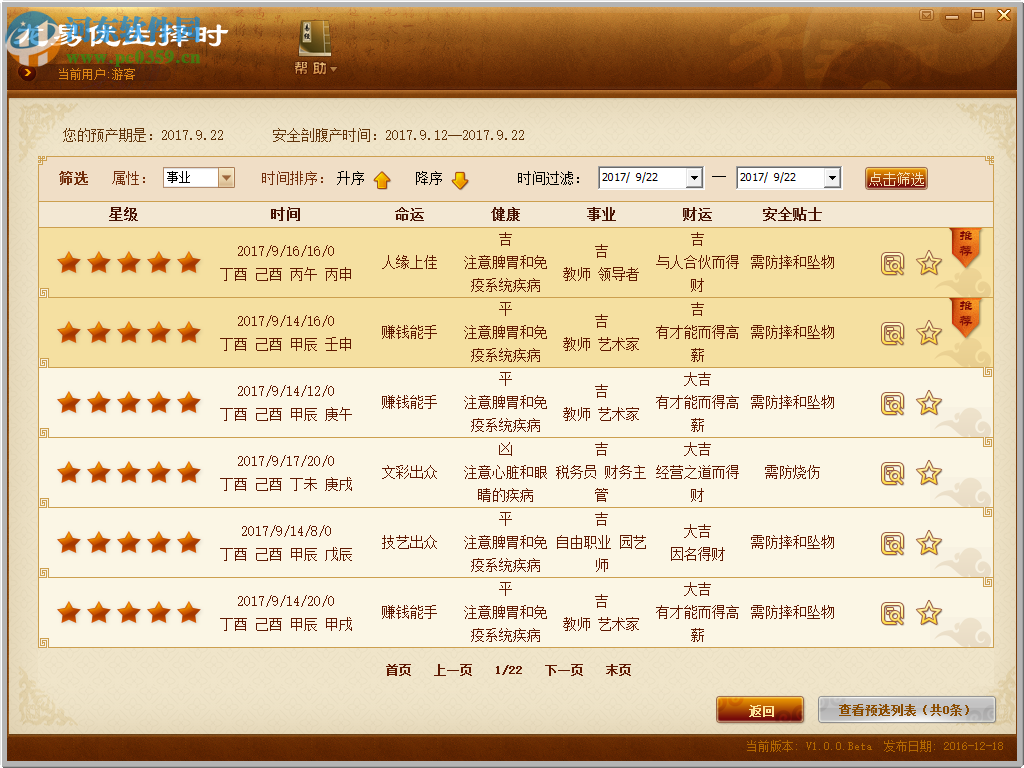Open details for the bottom 2017/9/14/20/0 row
Screen dimensions: 1024x768
point(893,613)
